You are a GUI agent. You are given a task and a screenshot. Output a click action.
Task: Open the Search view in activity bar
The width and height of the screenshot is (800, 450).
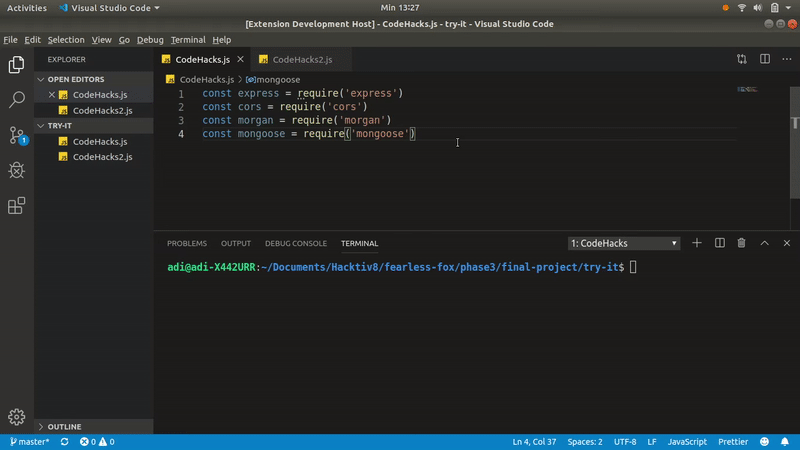(16, 99)
